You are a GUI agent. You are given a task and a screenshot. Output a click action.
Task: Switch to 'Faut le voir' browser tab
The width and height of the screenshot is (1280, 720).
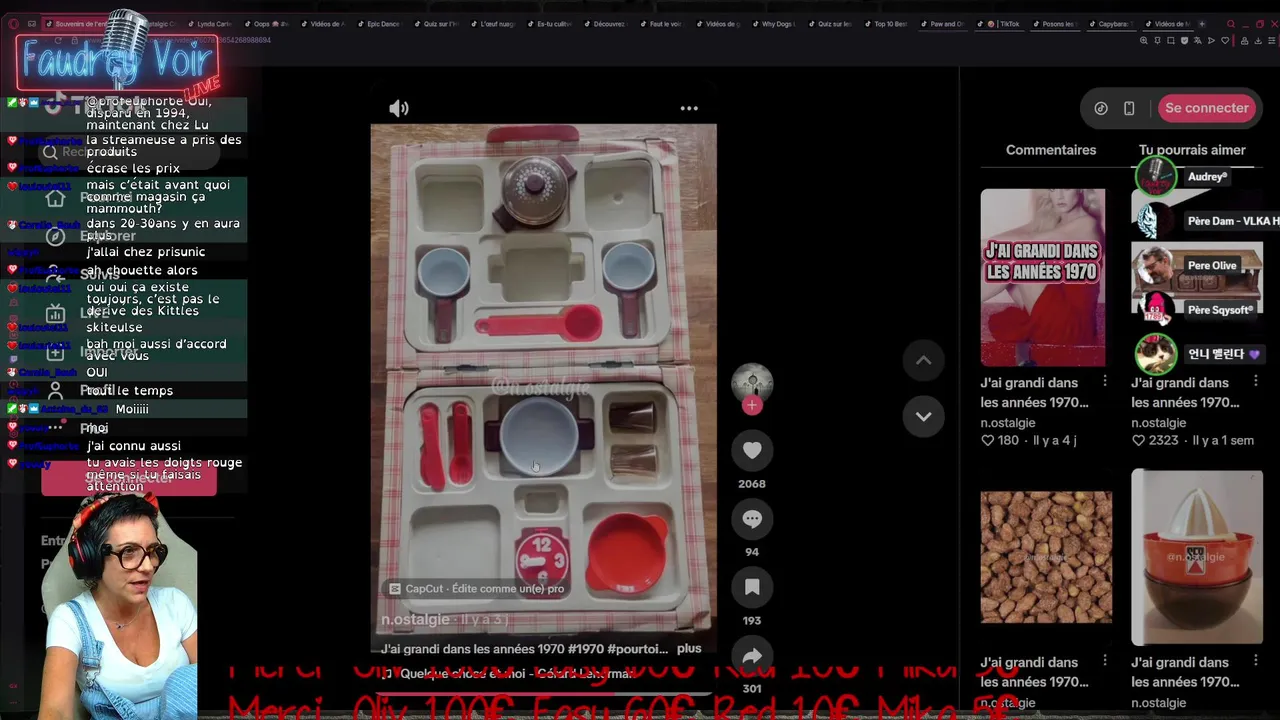click(x=665, y=24)
